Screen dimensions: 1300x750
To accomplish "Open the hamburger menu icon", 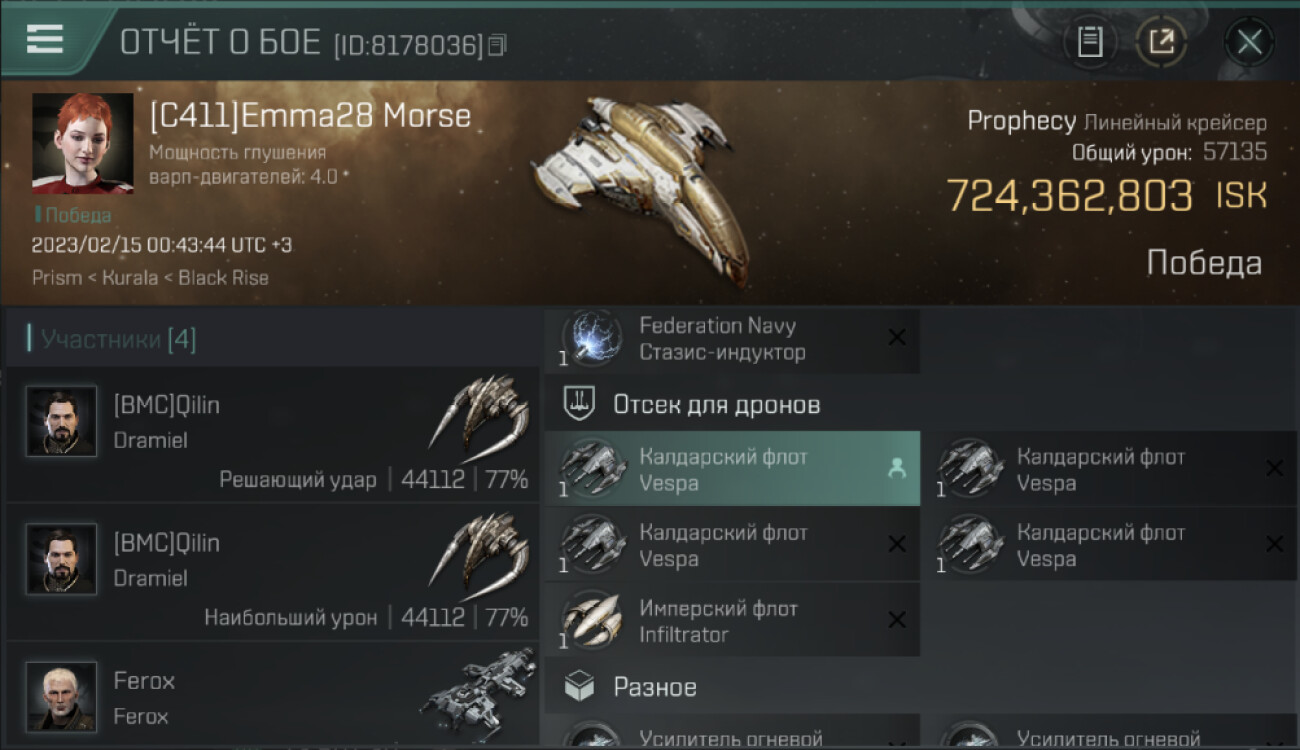I will (45, 39).
